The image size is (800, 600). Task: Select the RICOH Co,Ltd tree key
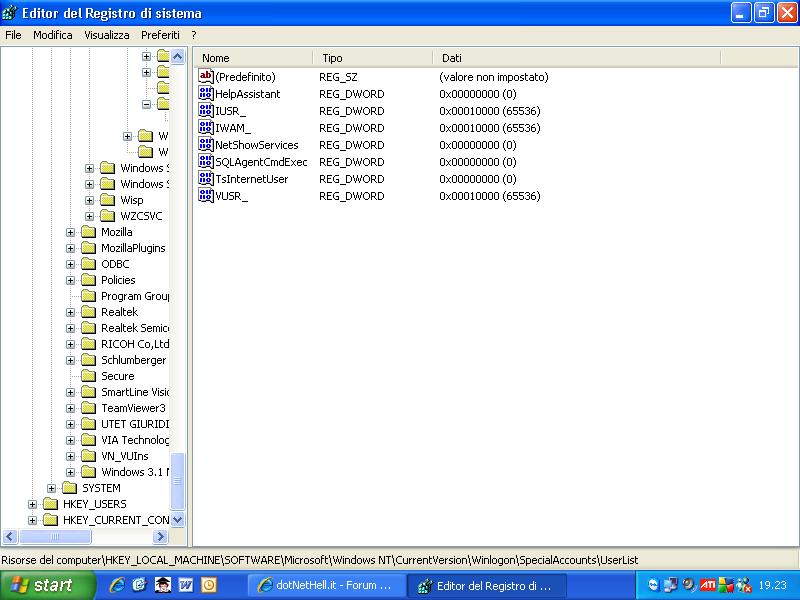[135, 344]
